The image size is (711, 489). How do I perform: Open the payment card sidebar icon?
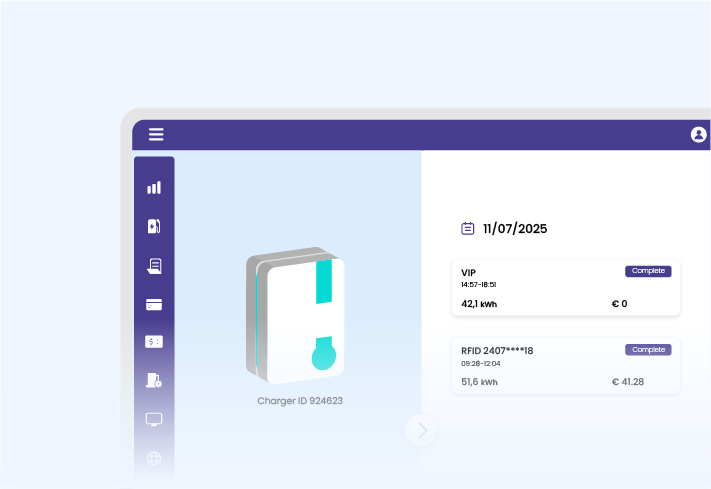154,304
